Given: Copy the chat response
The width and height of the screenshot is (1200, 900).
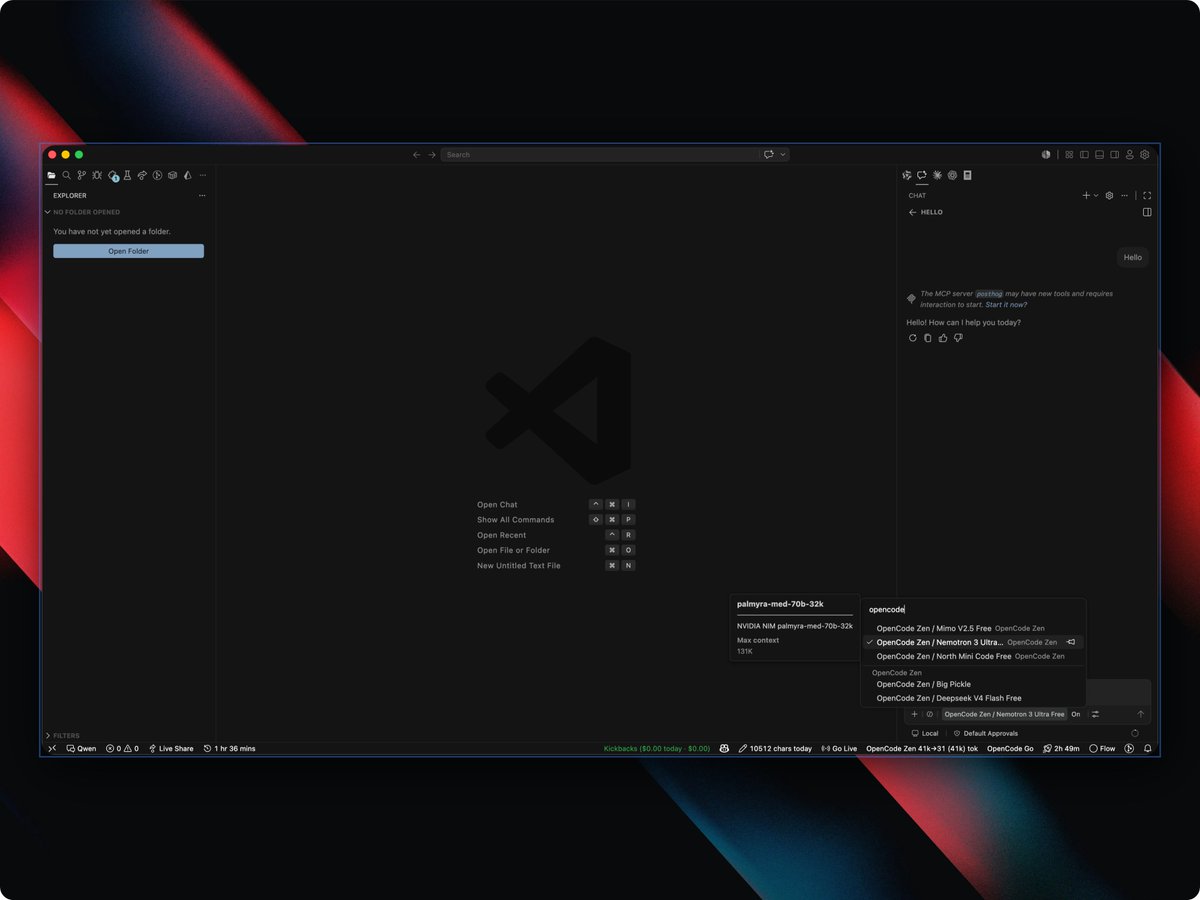Looking at the screenshot, I should [927, 338].
